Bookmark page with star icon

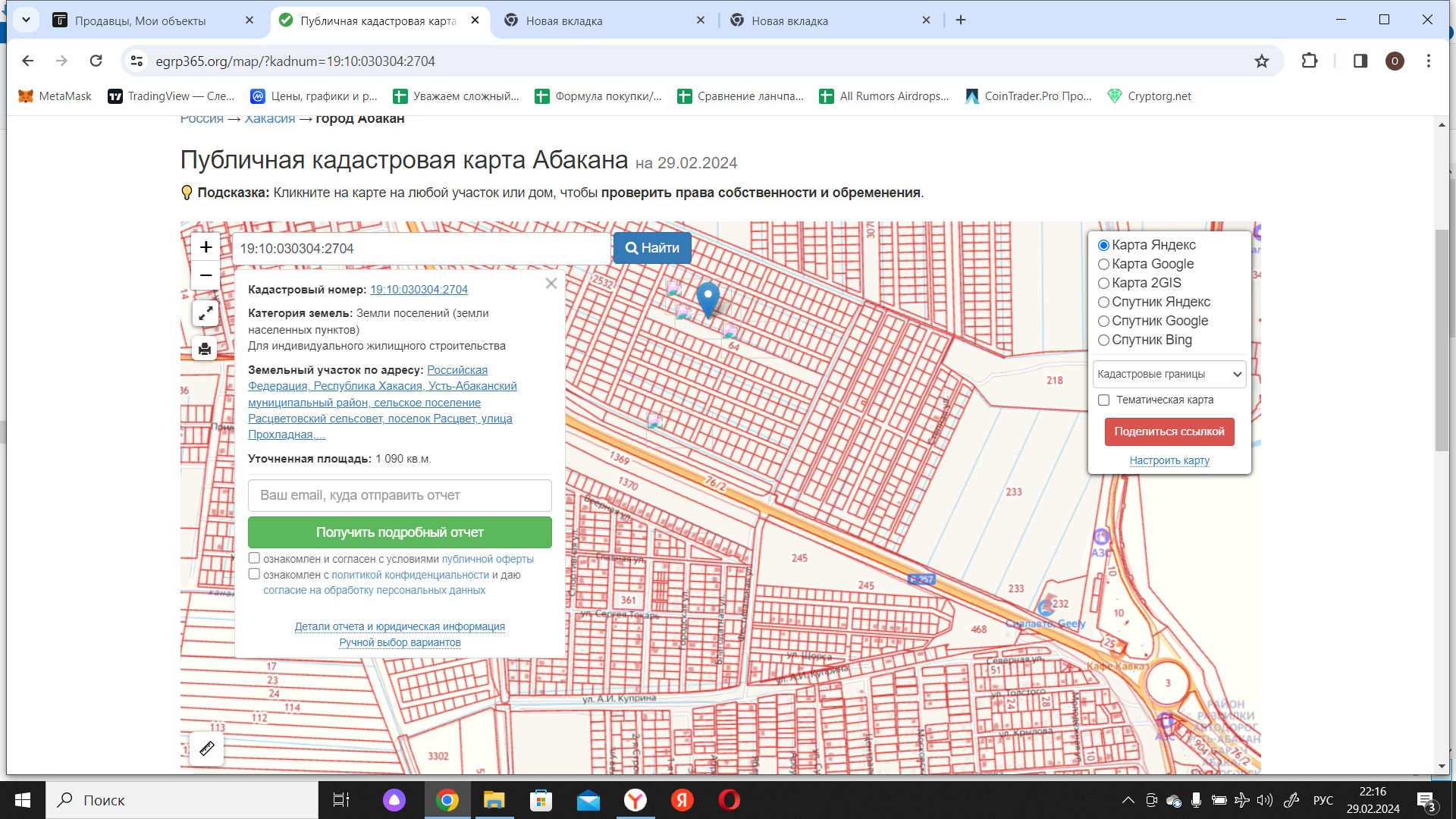coord(1262,61)
